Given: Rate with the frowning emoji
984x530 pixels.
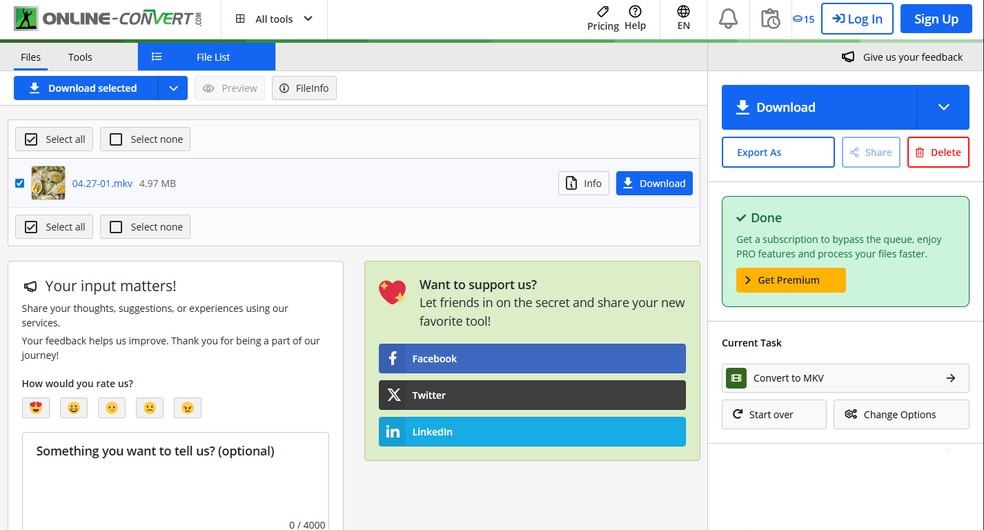Looking at the screenshot, I should [149, 408].
